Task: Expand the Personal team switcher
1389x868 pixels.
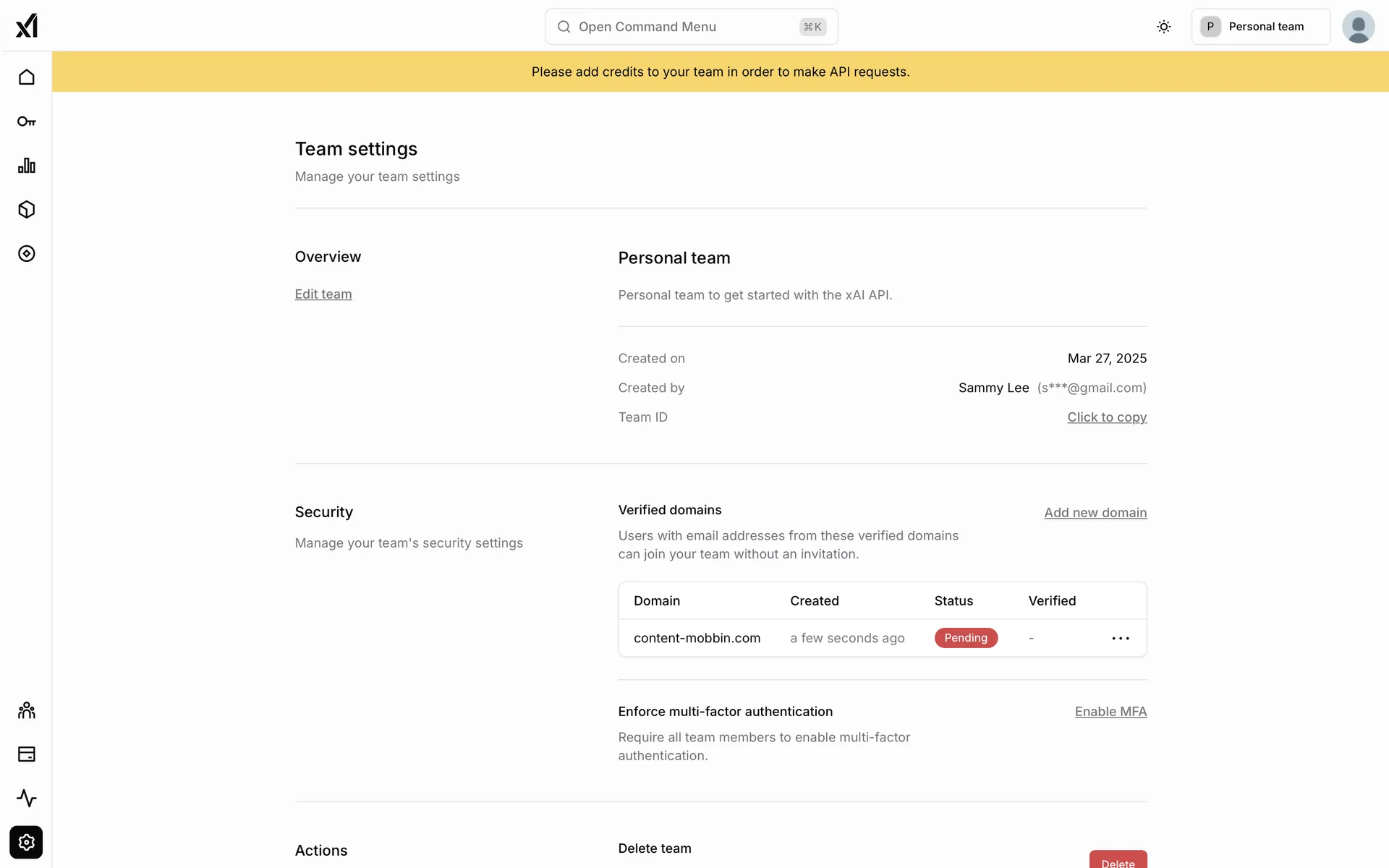Action: [x=1260, y=27]
